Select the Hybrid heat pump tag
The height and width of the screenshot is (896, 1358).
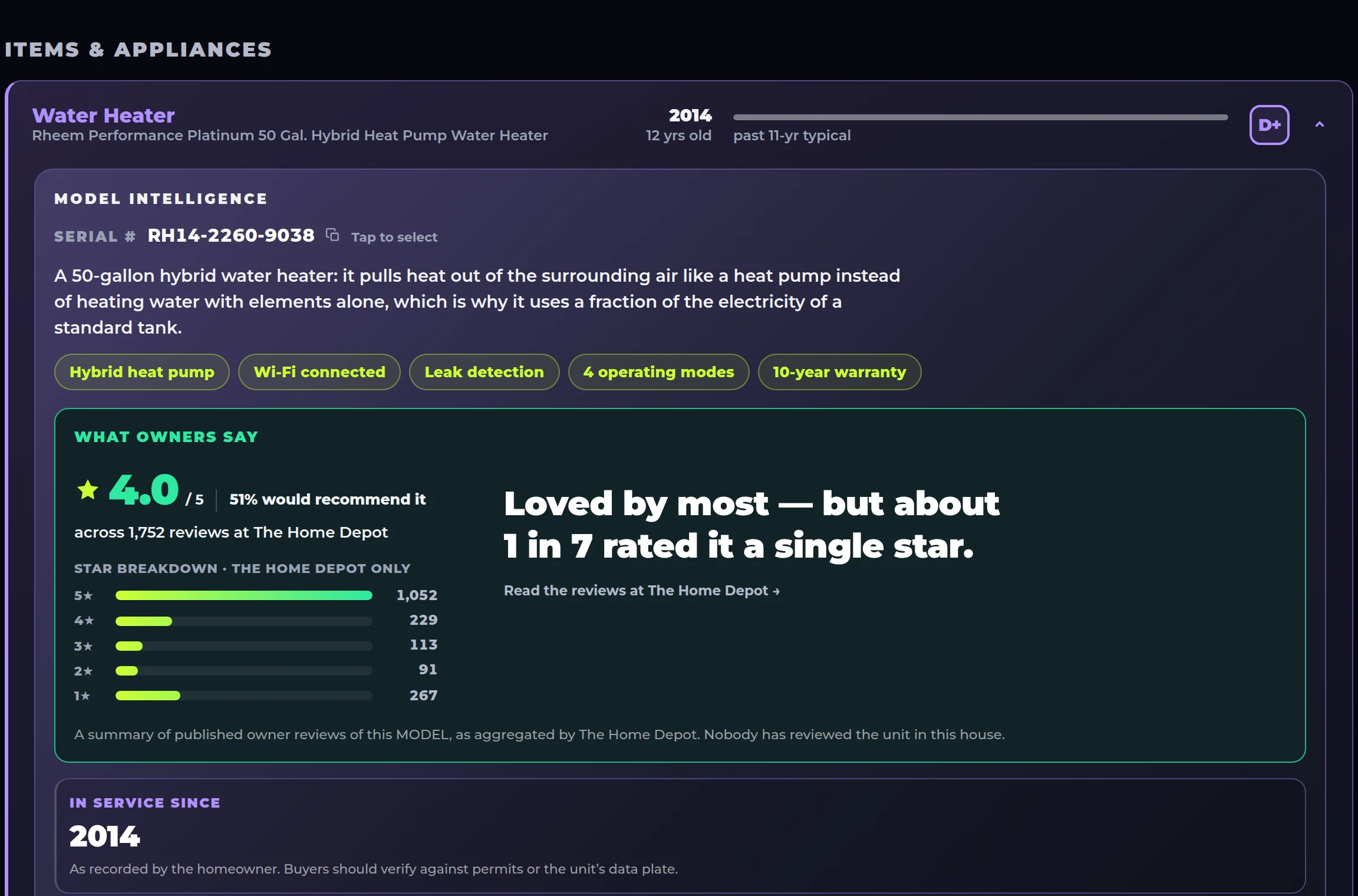pyautogui.click(x=142, y=372)
